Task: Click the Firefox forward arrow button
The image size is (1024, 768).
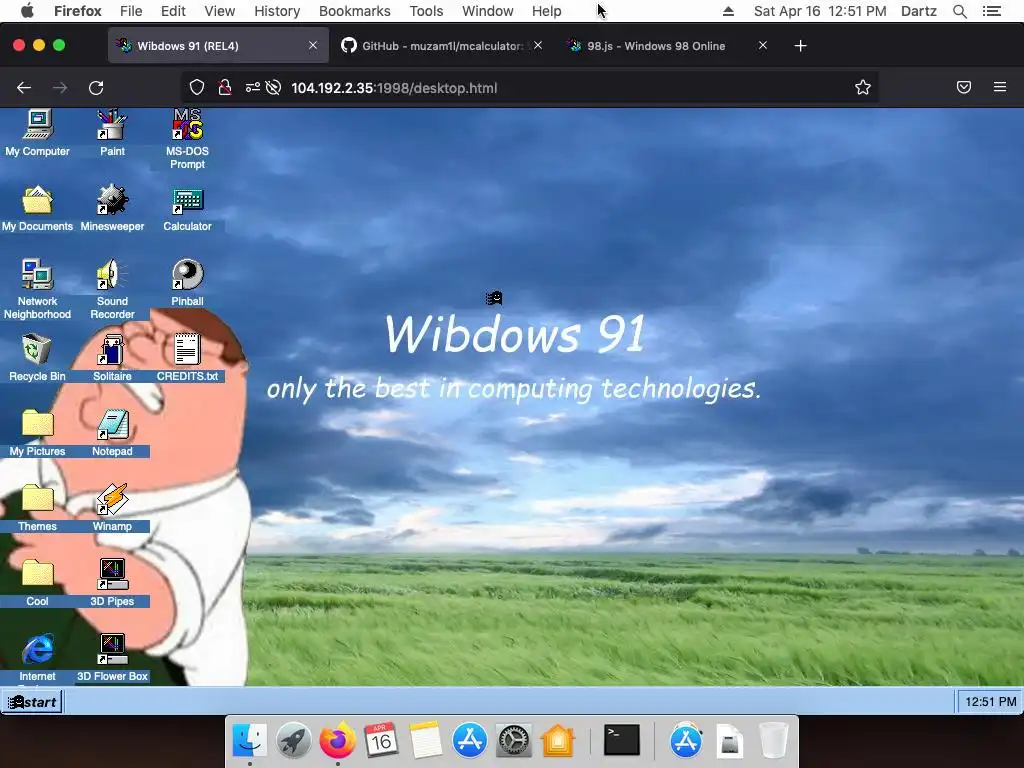Action: [x=60, y=88]
